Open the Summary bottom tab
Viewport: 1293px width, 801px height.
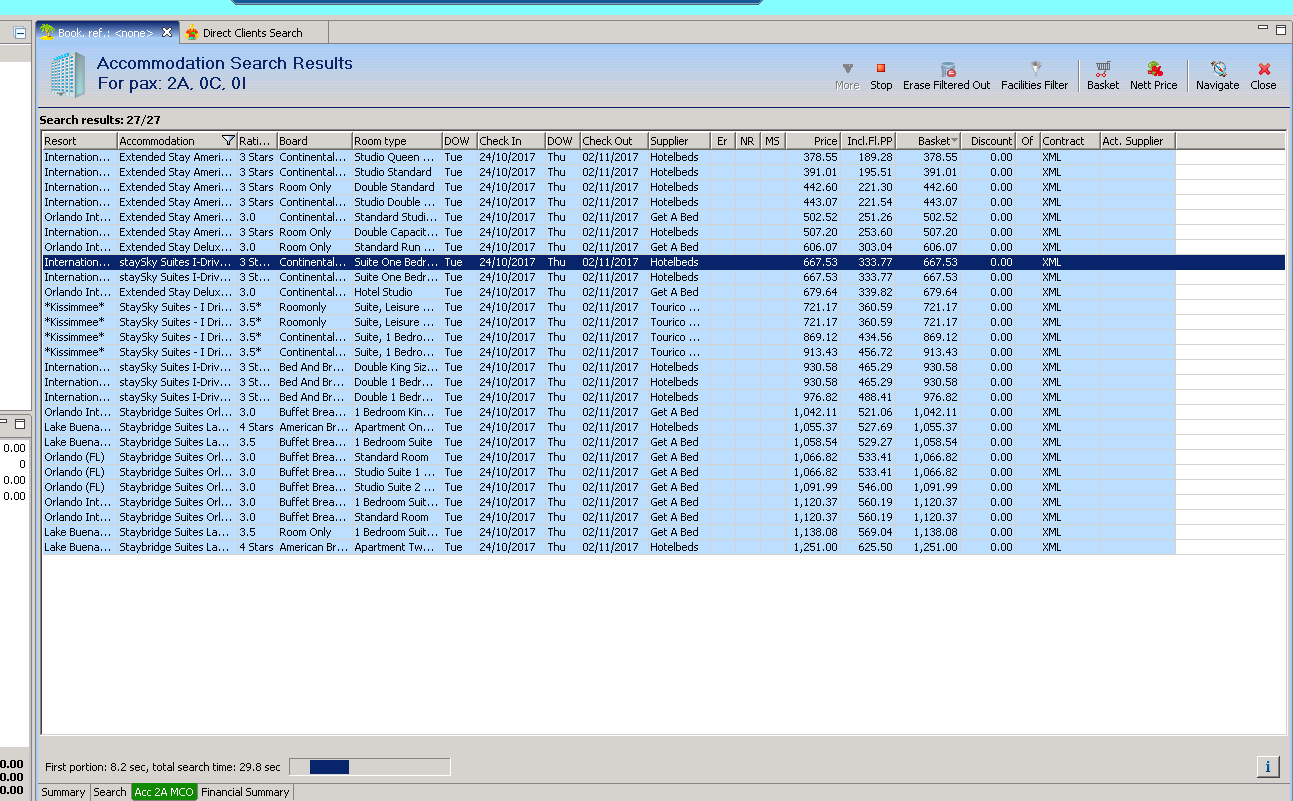click(x=63, y=792)
